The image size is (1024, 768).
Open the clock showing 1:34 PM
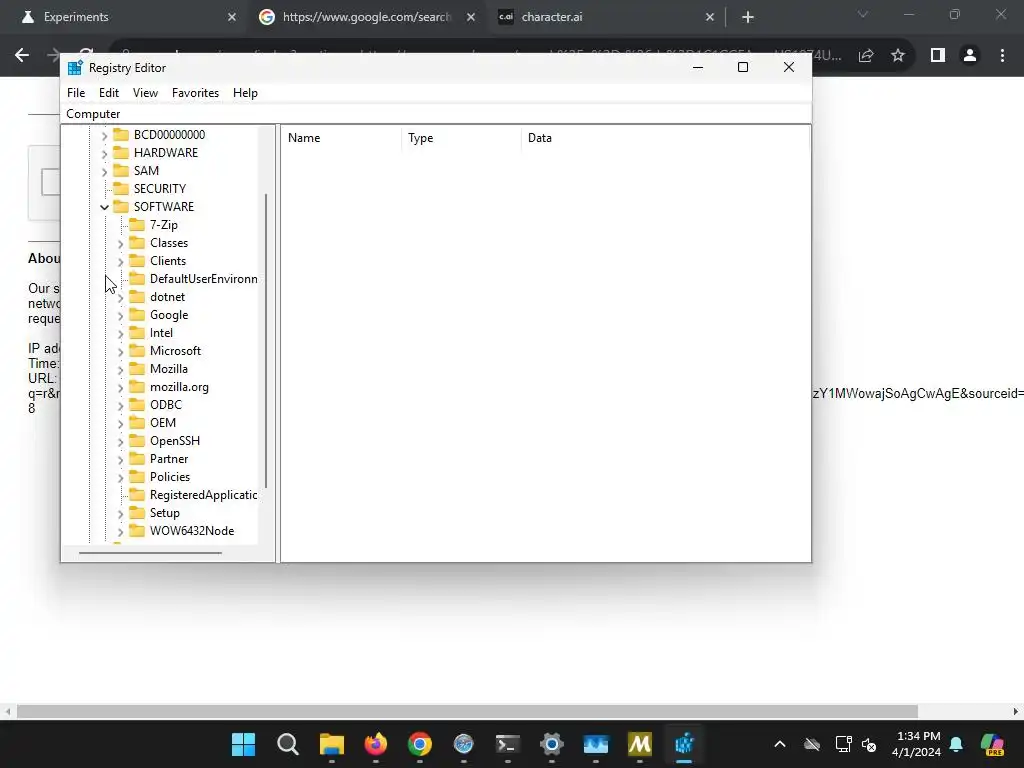click(x=918, y=744)
